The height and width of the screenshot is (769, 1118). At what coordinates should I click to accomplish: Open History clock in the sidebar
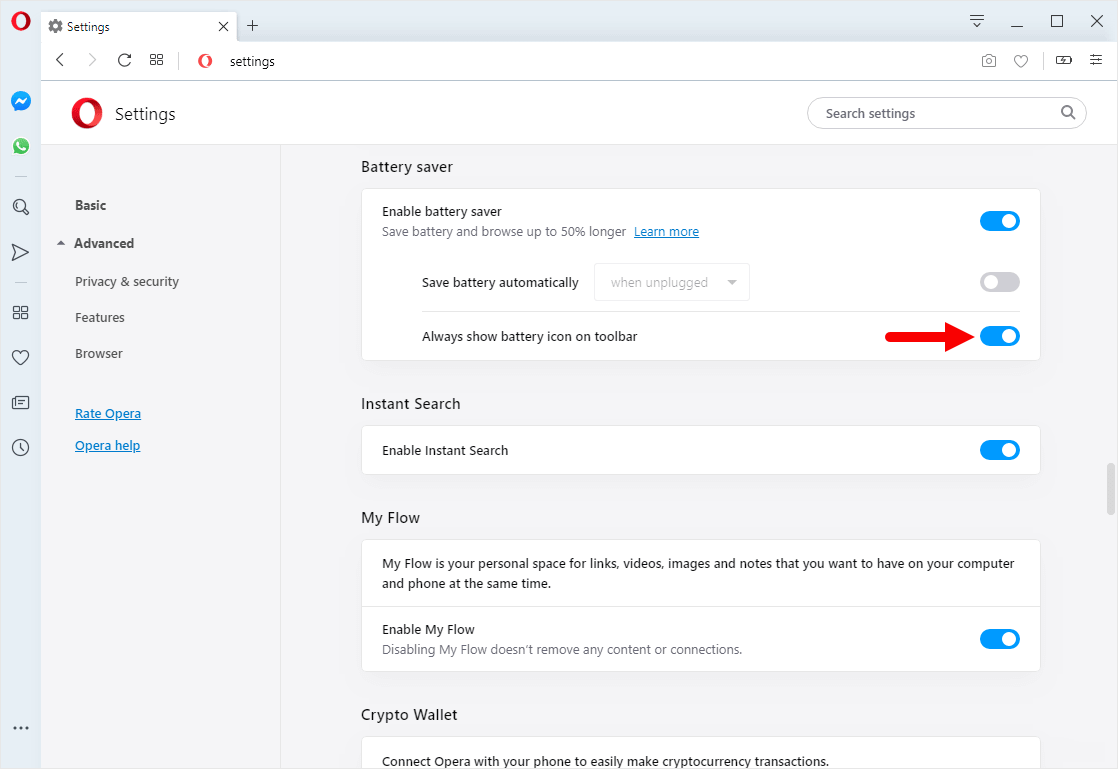point(21,448)
